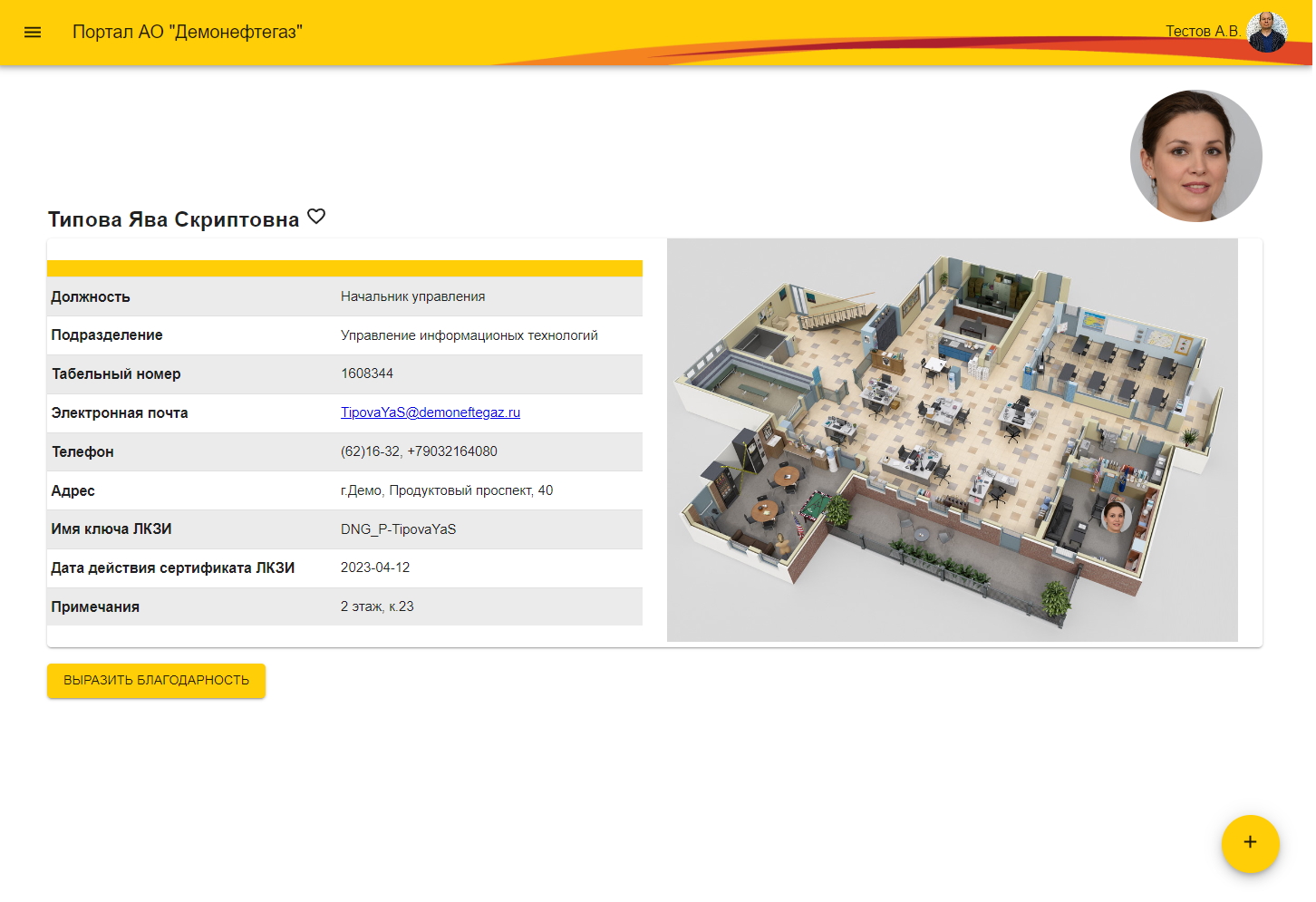Click the note 2 этаж, к.23

pyautogui.click(x=377, y=606)
